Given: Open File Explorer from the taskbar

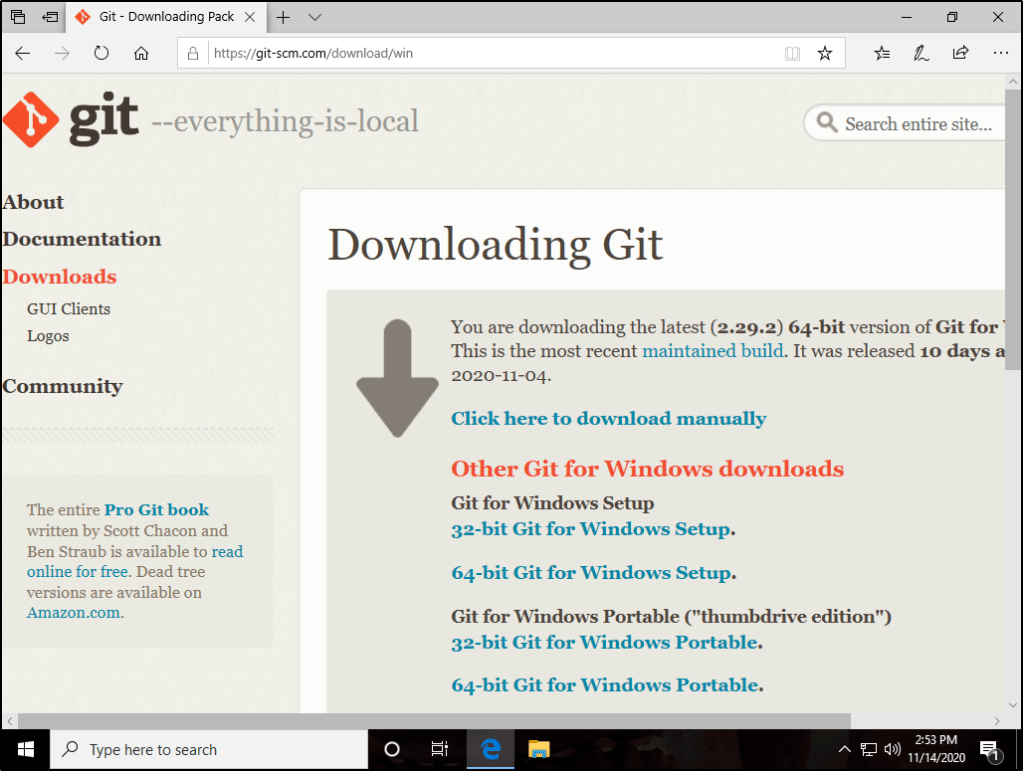Looking at the screenshot, I should 539,749.
